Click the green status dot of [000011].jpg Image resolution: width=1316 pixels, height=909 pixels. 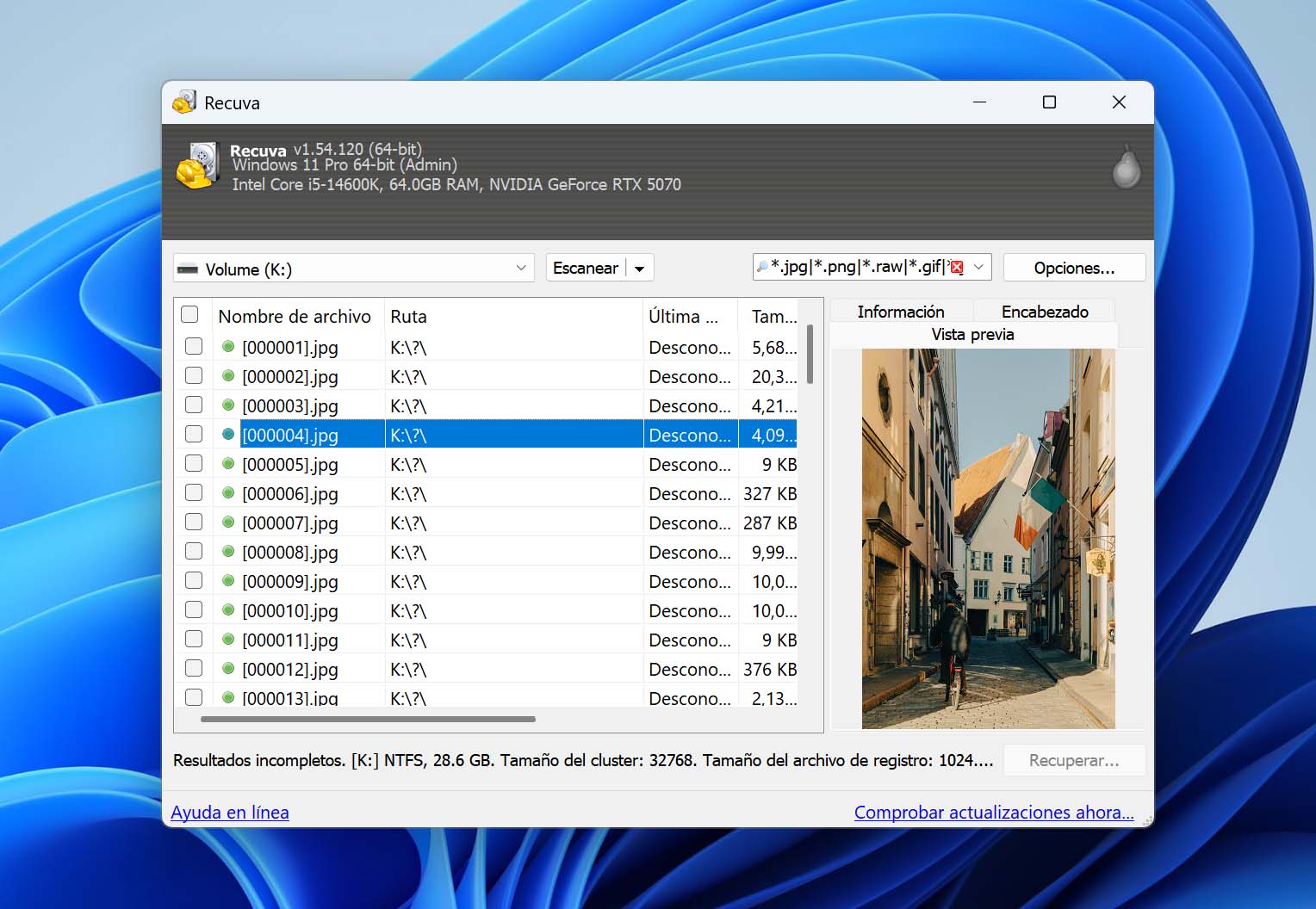tap(228, 640)
